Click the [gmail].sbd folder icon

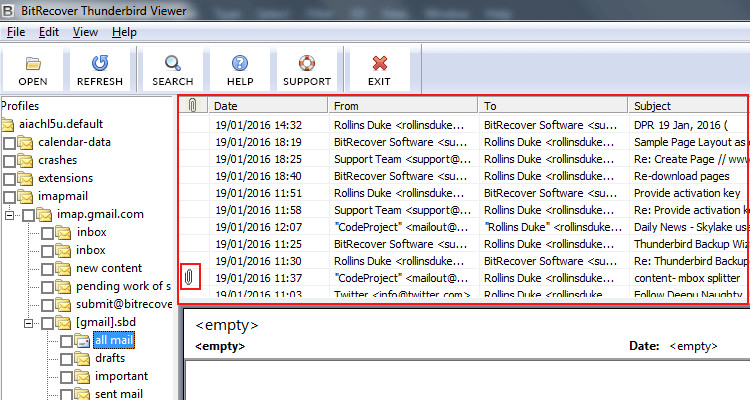pos(63,322)
